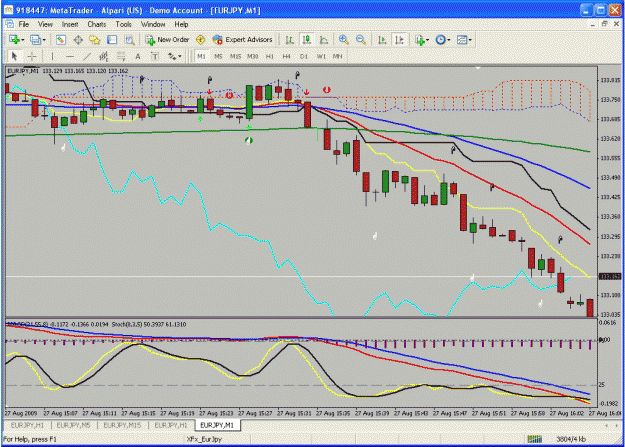Click the chart window icon beside File menu
625x447 pixels.
click(x=9, y=24)
